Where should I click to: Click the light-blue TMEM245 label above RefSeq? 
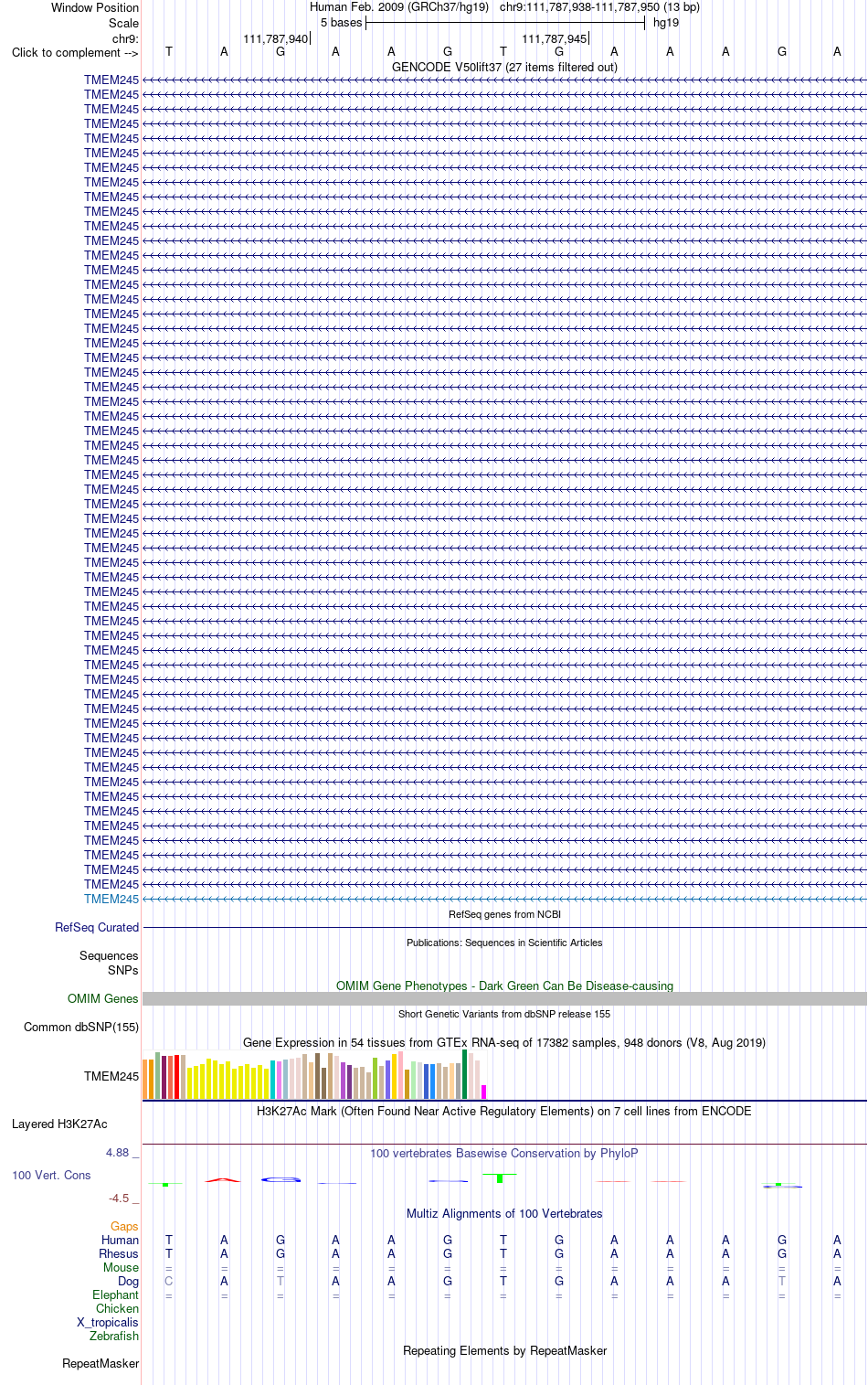(111, 899)
